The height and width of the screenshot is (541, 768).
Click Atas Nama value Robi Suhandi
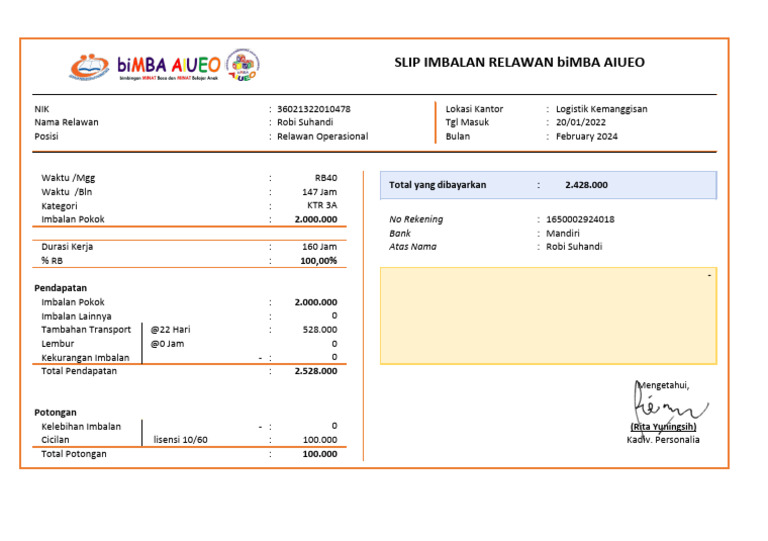coord(574,247)
